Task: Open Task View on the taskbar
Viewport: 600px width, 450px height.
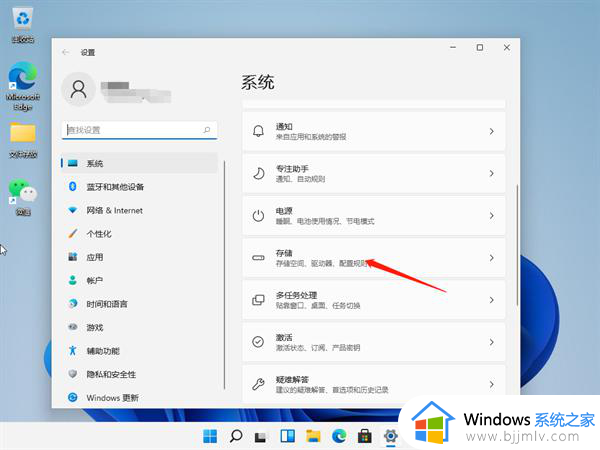Action: tap(261, 436)
